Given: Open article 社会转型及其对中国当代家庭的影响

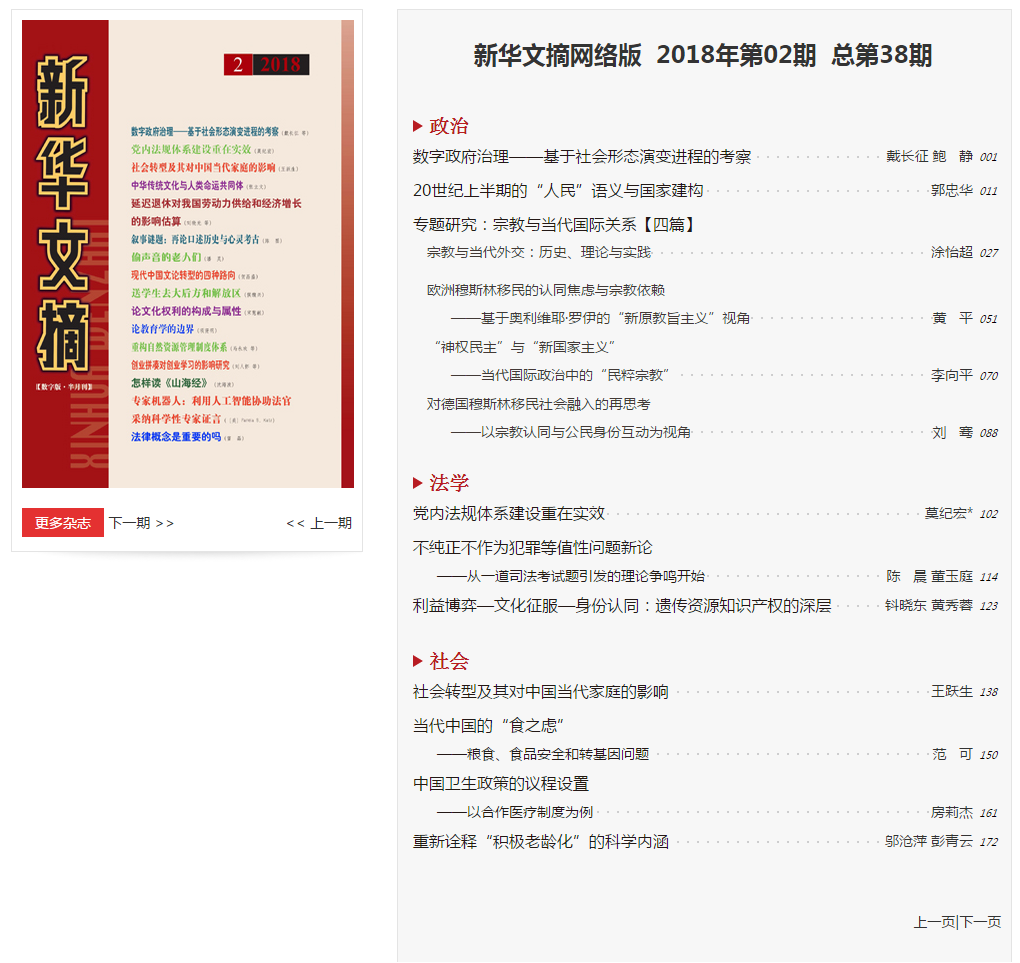Looking at the screenshot, I should (x=541, y=692).
